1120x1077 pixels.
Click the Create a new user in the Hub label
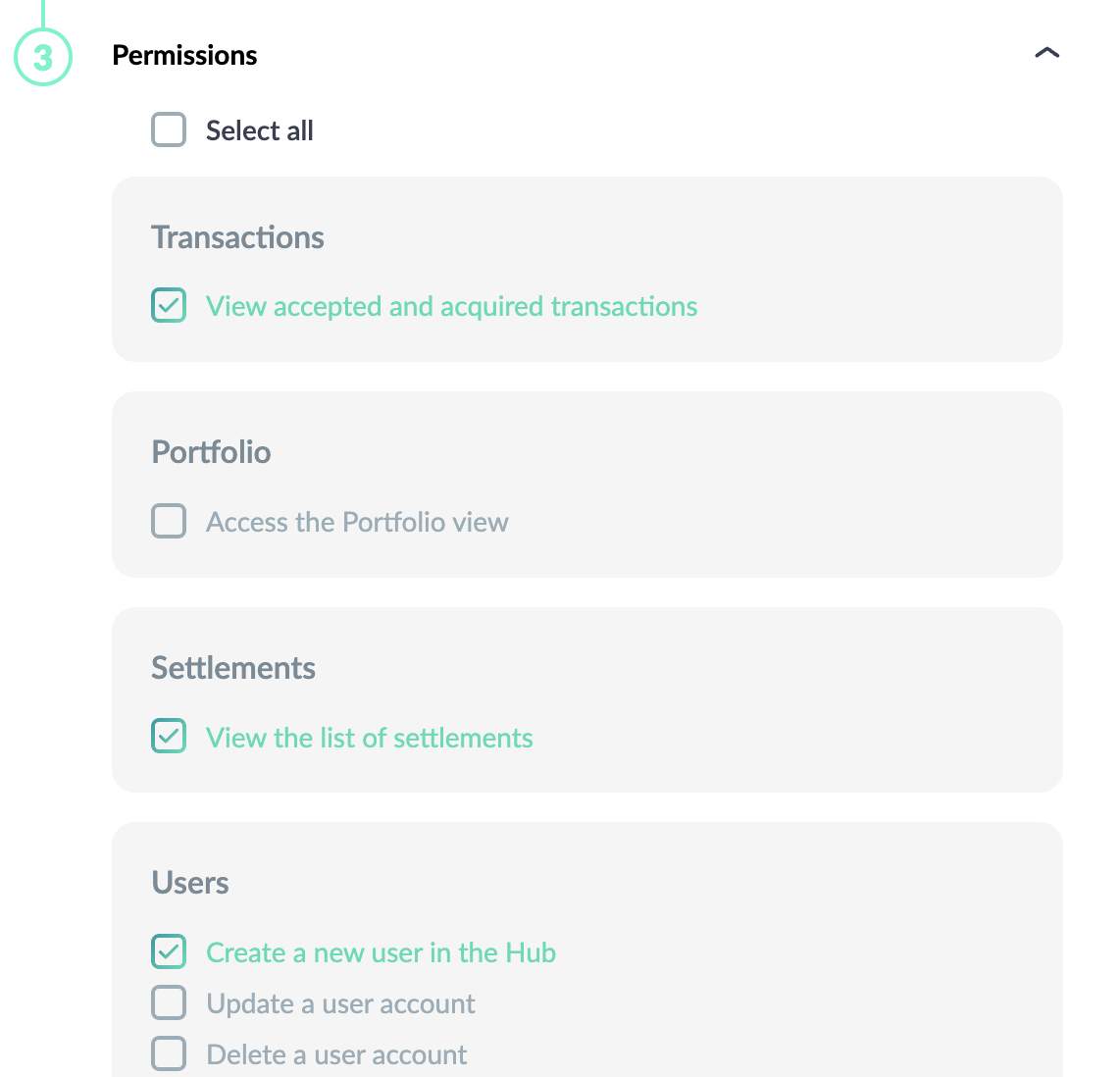(381, 952)
